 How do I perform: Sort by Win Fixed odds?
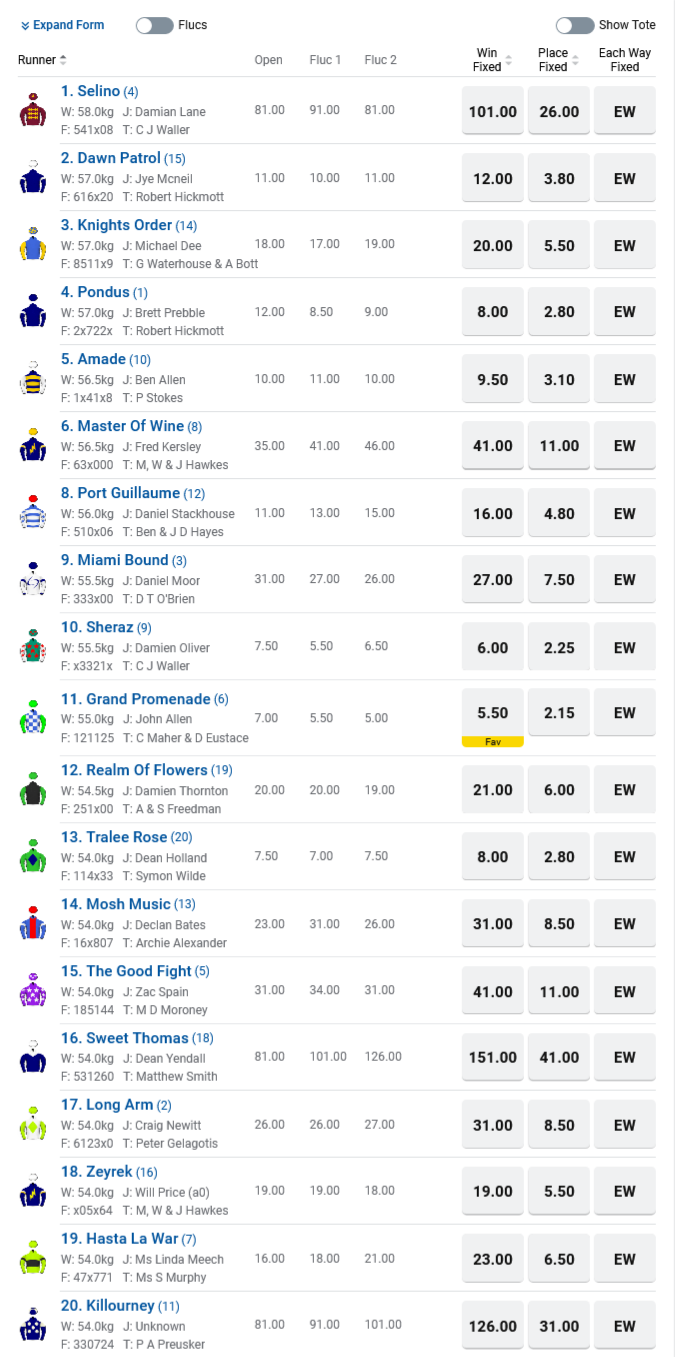[491, 60]
